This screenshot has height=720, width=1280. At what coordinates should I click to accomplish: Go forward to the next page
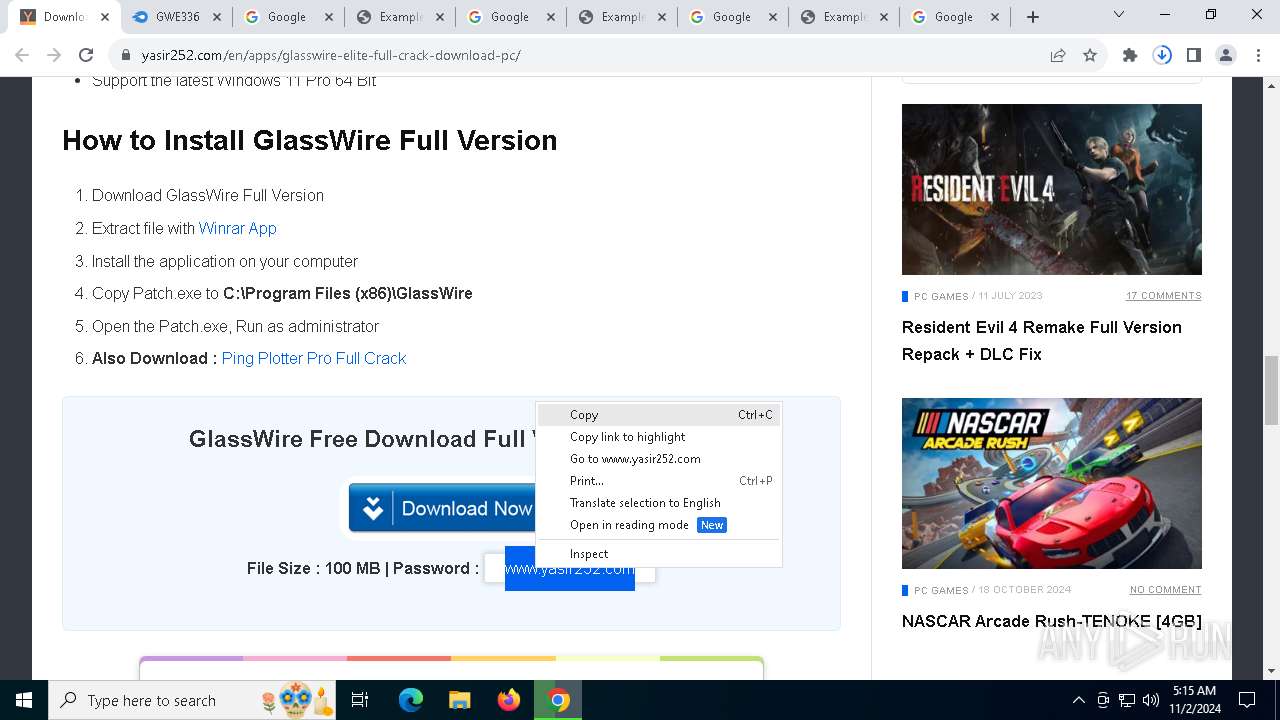point(54,56)
